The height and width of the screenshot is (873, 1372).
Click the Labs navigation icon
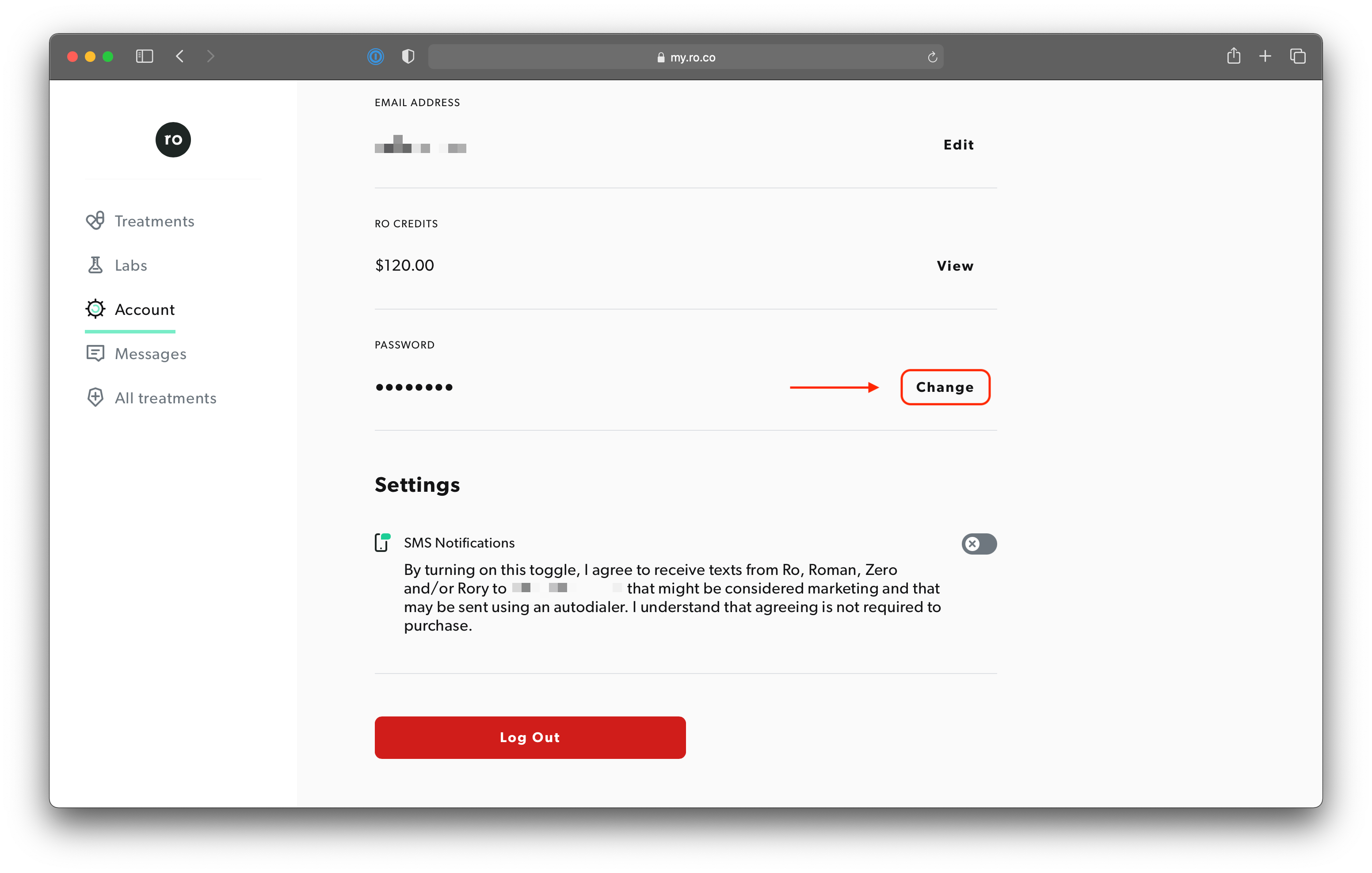click(95, 265)
